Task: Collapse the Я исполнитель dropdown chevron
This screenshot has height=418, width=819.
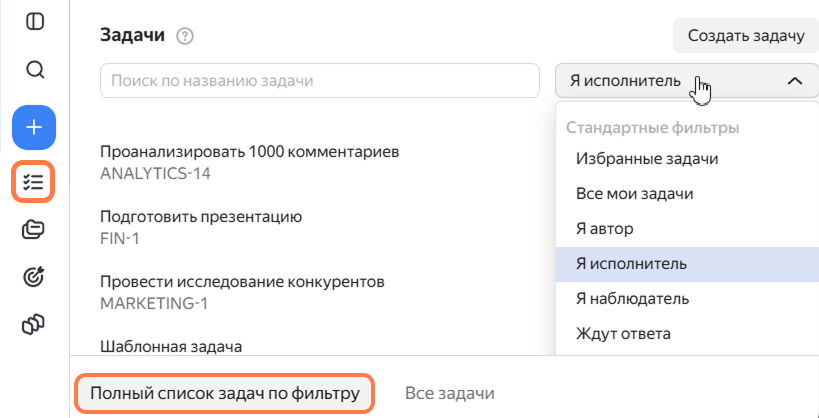Action: 794,81
